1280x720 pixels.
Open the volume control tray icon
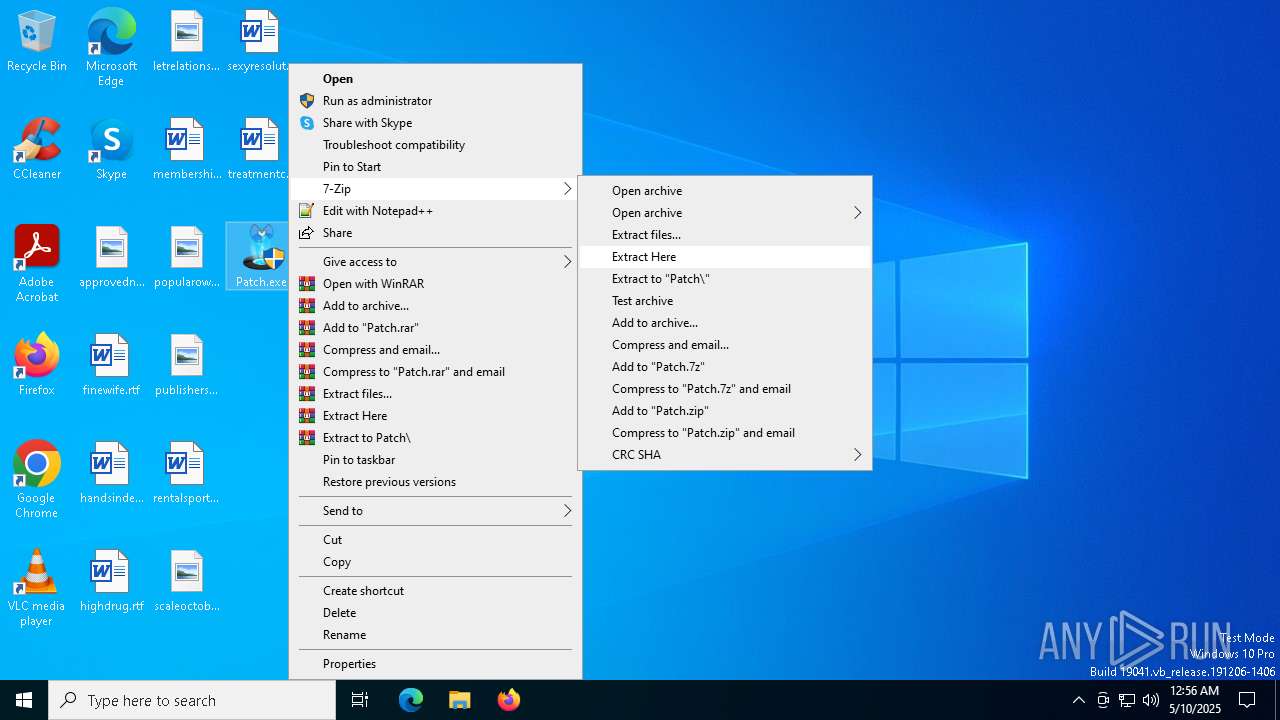pos(1151,700)
